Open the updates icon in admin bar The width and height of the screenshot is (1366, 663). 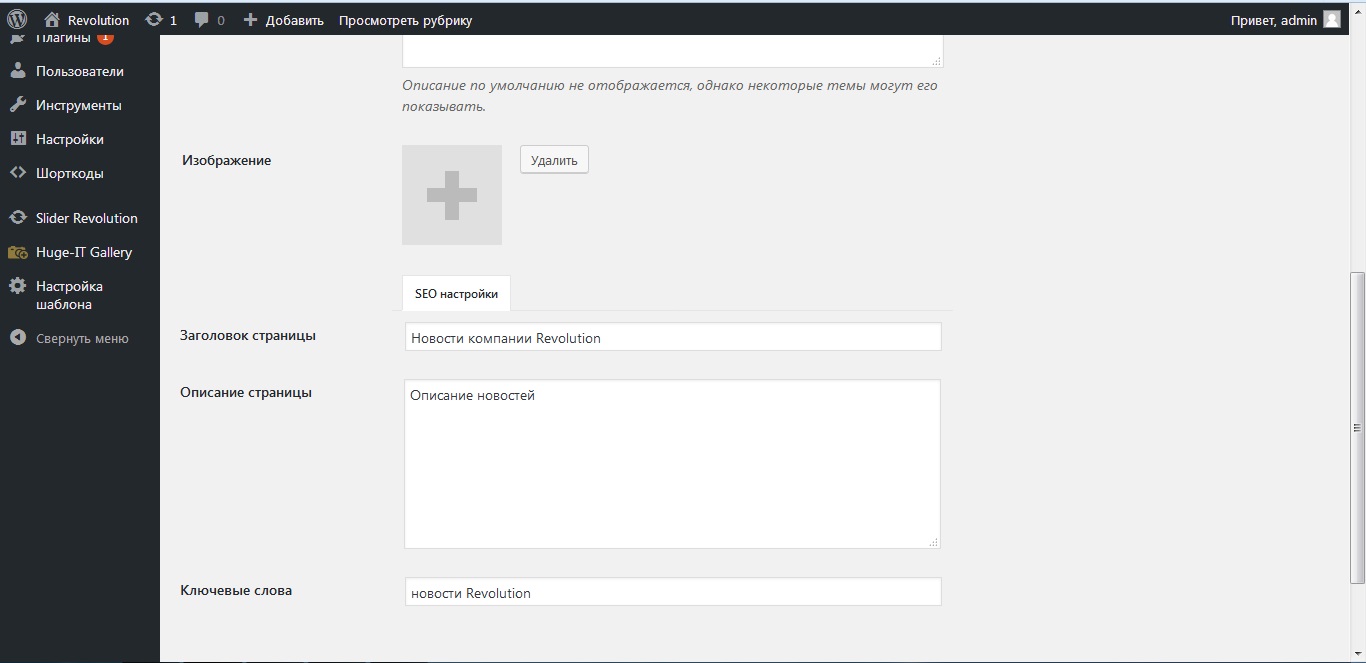point(153,20)
